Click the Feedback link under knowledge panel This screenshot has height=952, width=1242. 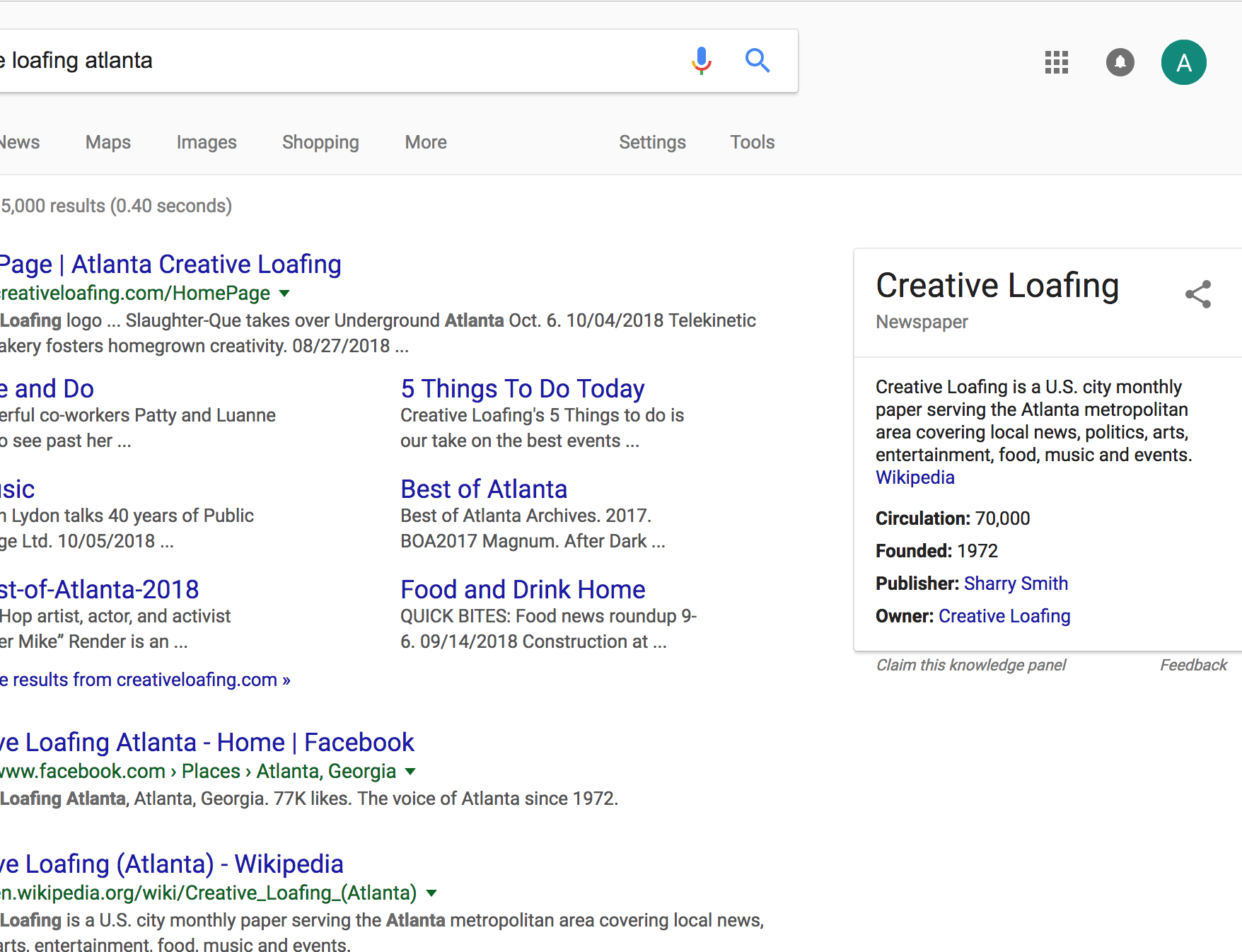pos(1193,666)
